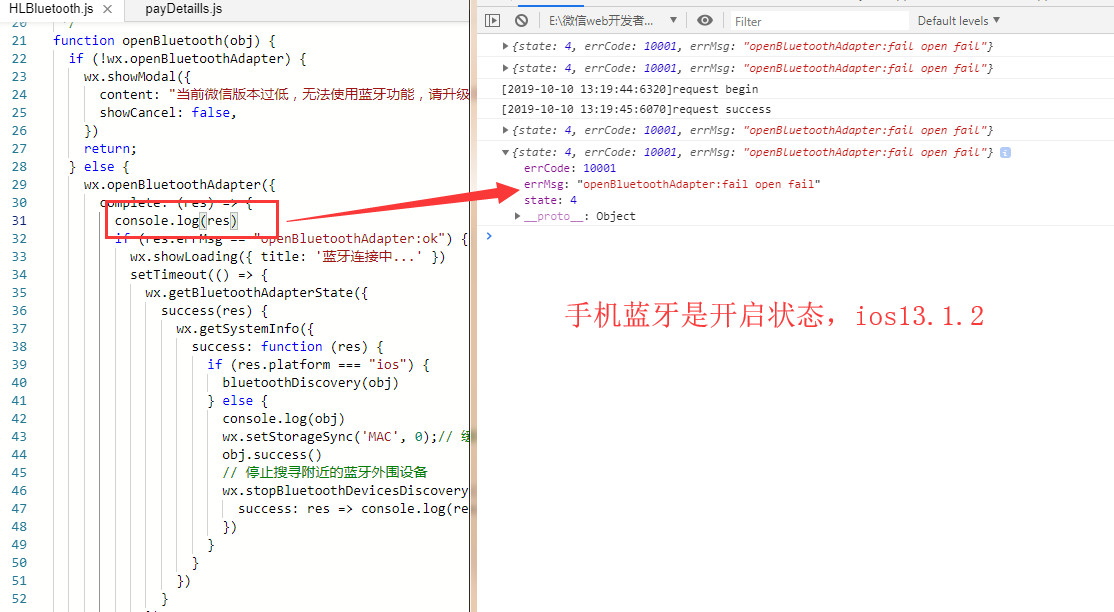Click line number 21 in the gutter
Screen dimensions: 1114x612
tap(19, 41)
